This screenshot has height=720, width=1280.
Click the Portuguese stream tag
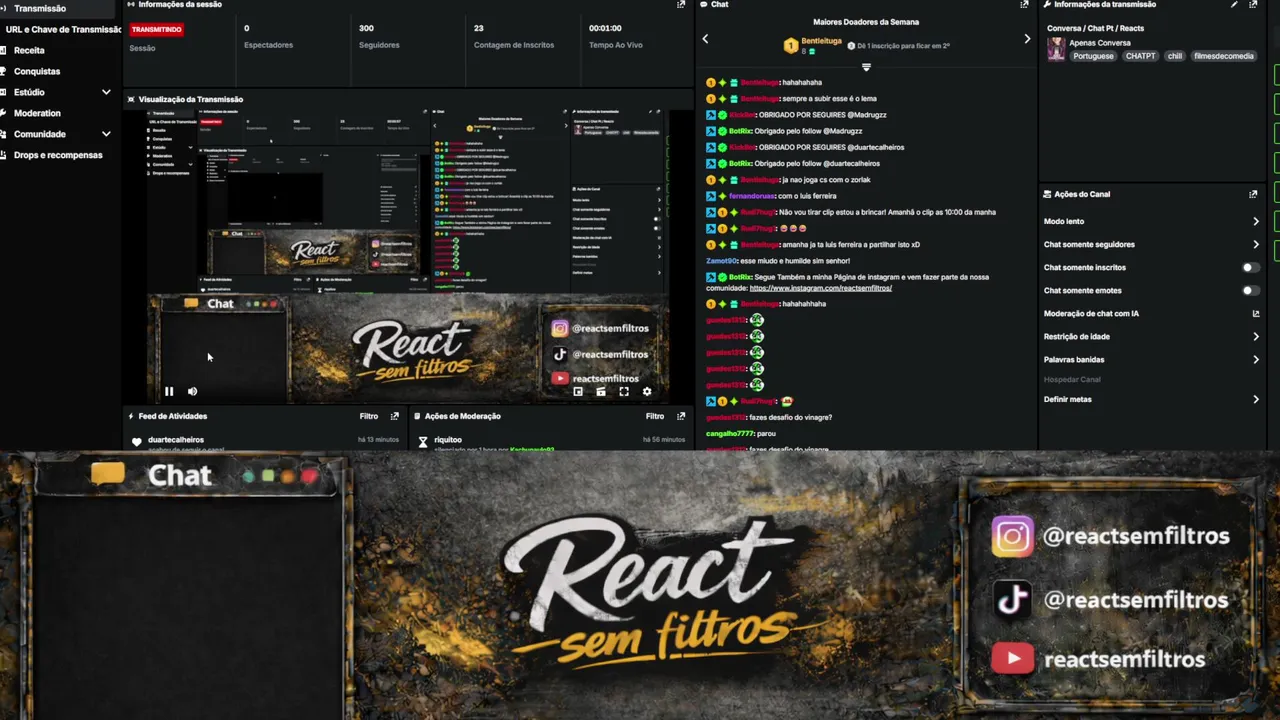tap(1093, 56)
